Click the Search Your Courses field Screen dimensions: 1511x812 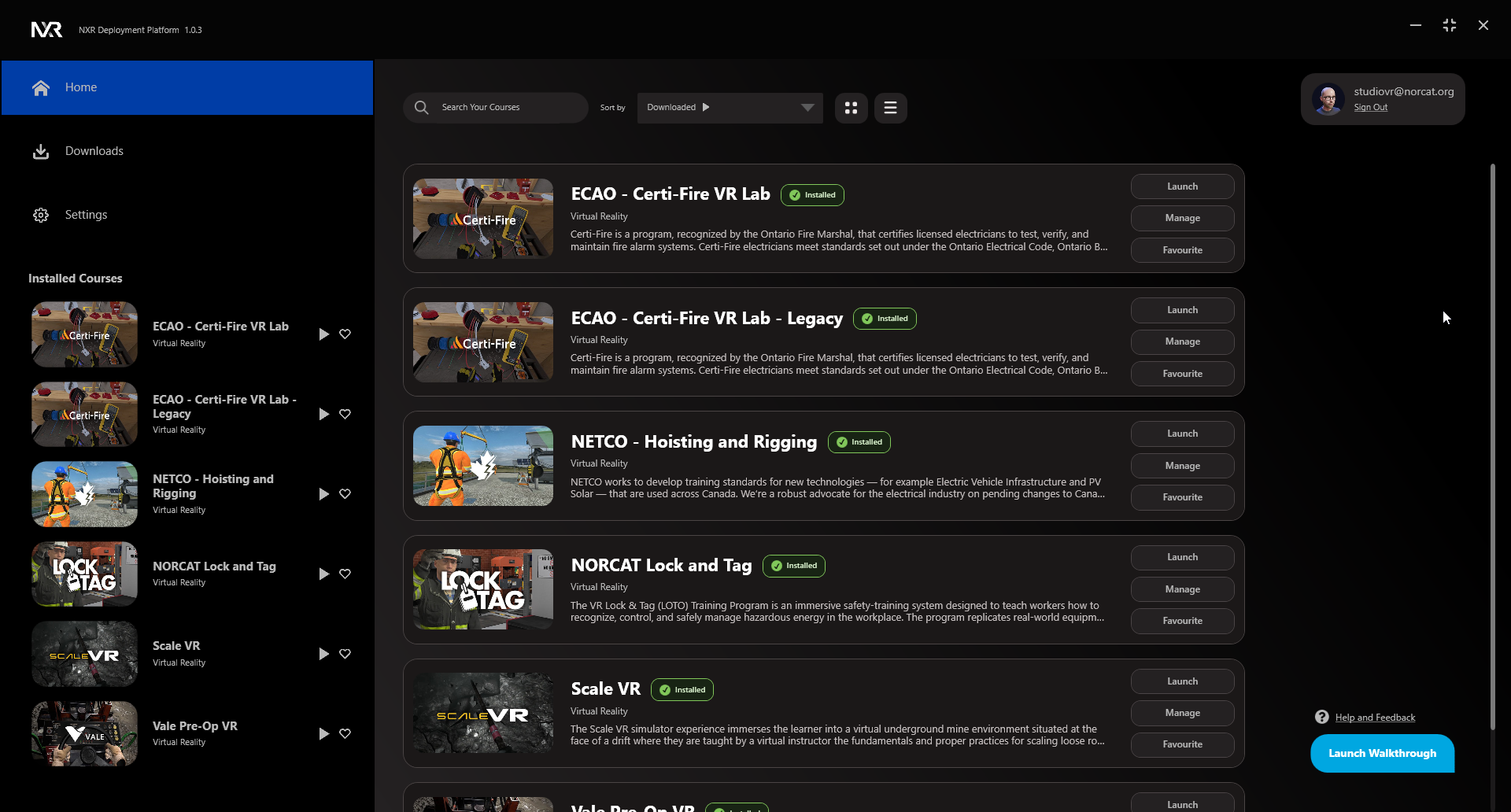pyautogui.click(x=508, y=108)
